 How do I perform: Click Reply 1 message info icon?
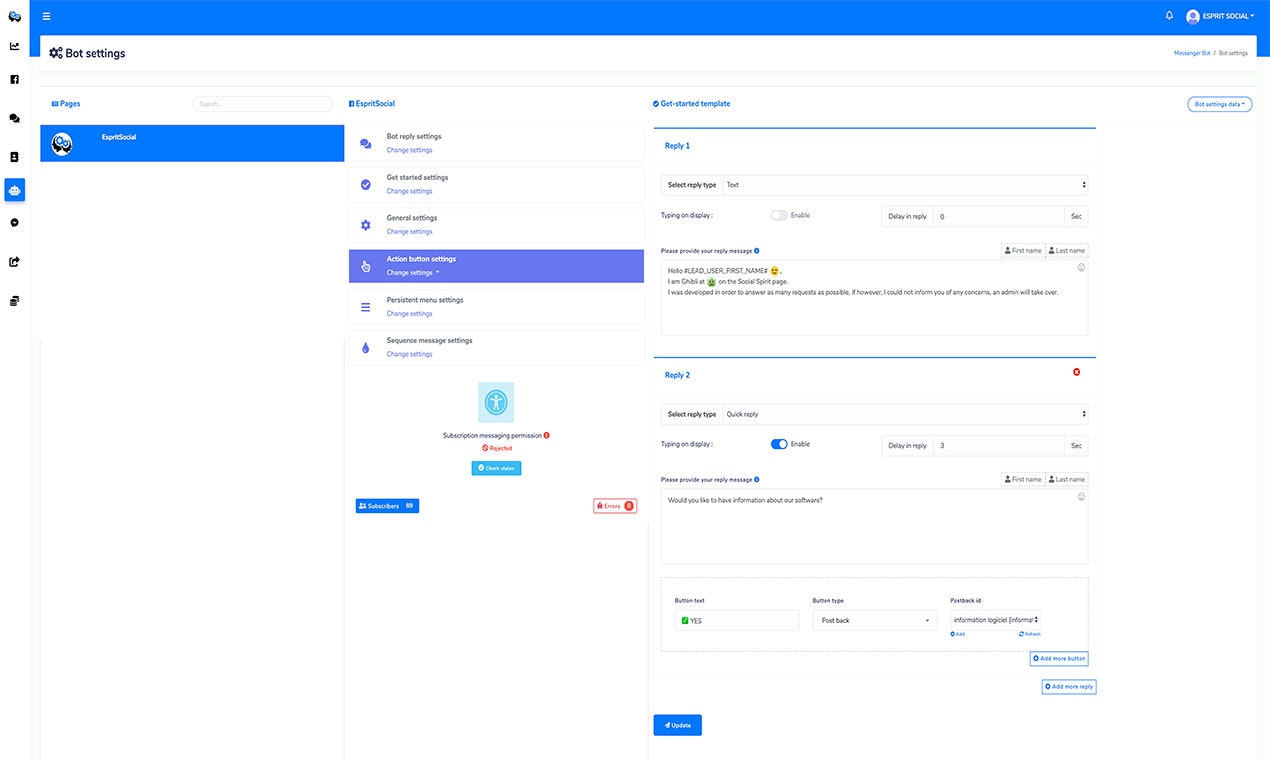756,250
